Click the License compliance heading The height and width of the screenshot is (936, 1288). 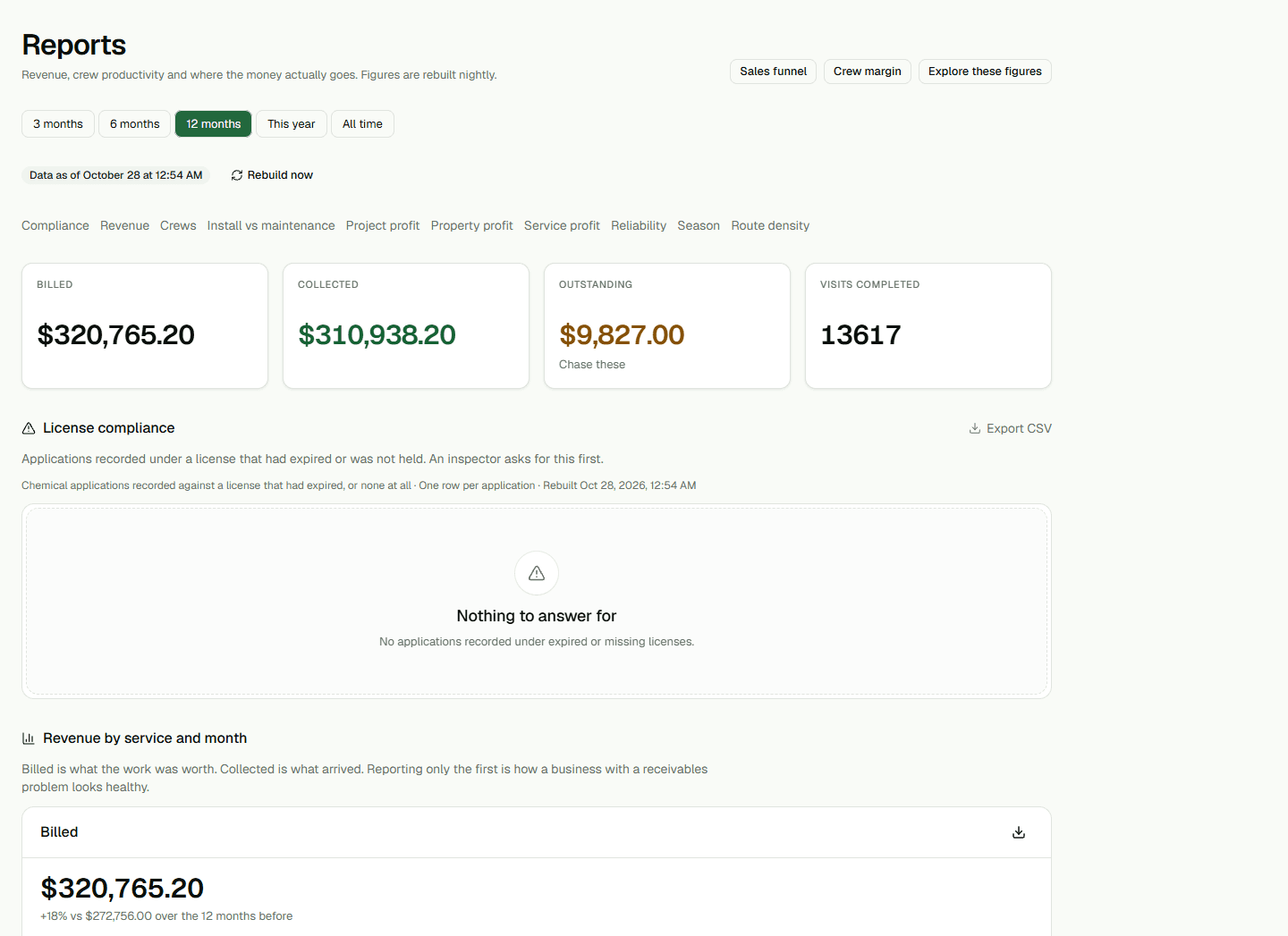[108, 428]
